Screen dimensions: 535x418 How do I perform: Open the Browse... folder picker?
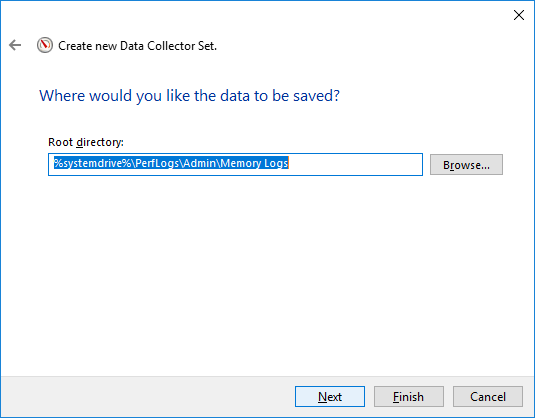coord(466,164)
